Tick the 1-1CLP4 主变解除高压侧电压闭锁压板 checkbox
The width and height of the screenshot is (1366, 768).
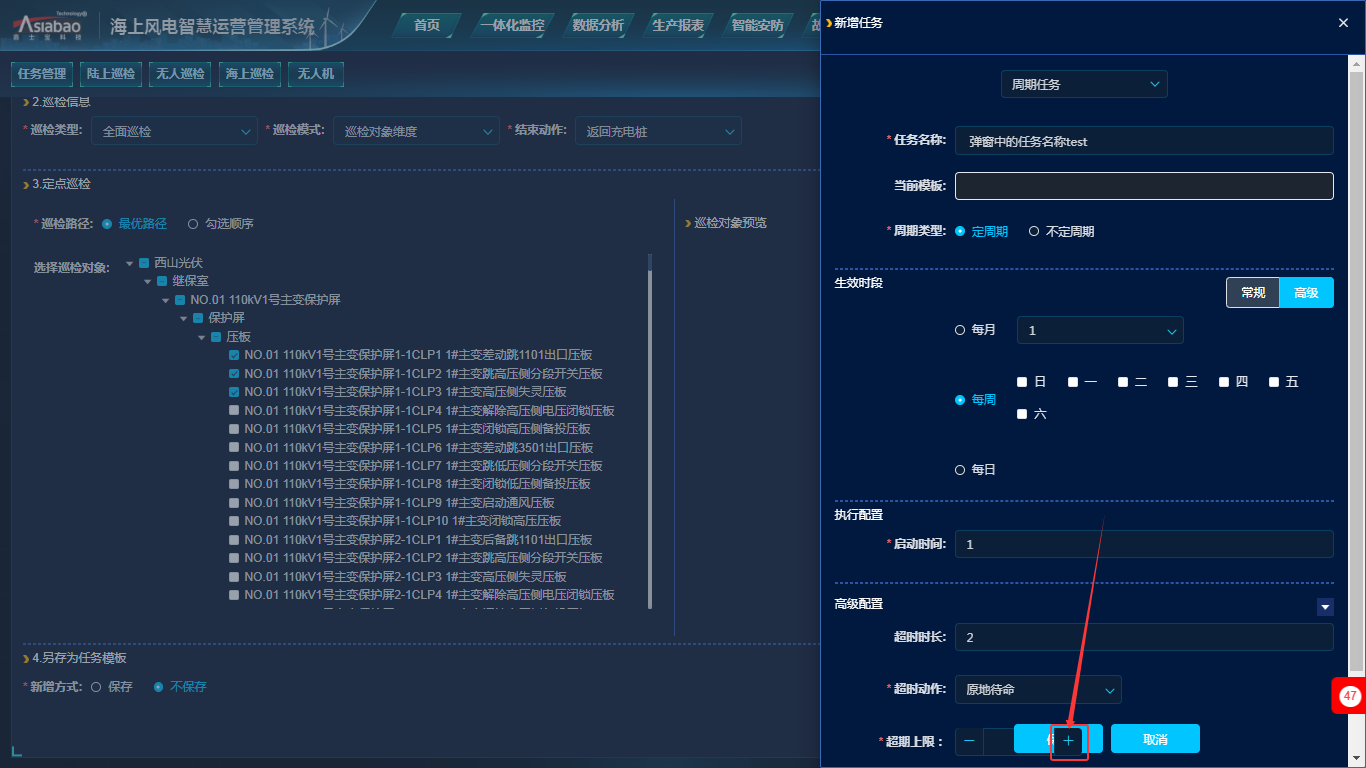[x=234, y=411]
